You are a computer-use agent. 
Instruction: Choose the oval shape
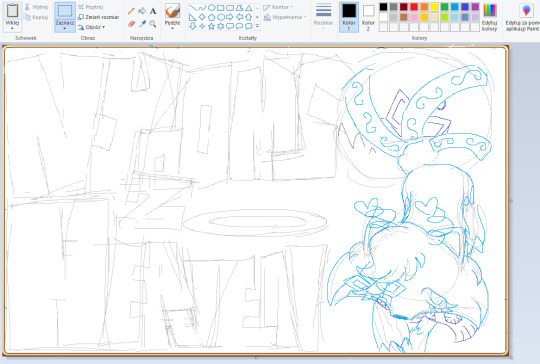coord(211,8)
